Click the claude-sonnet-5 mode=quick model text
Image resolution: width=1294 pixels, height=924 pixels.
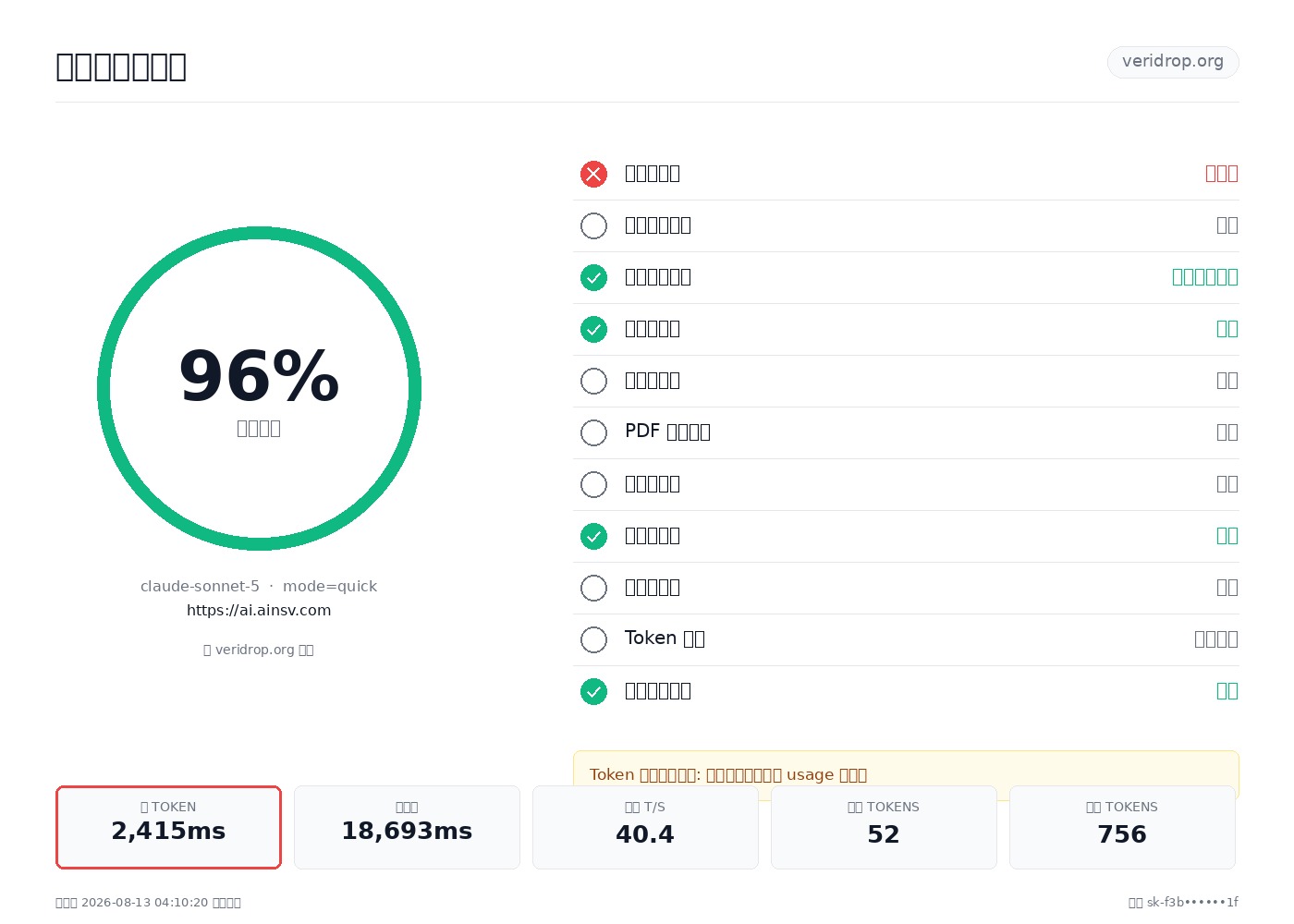(259, 586)
